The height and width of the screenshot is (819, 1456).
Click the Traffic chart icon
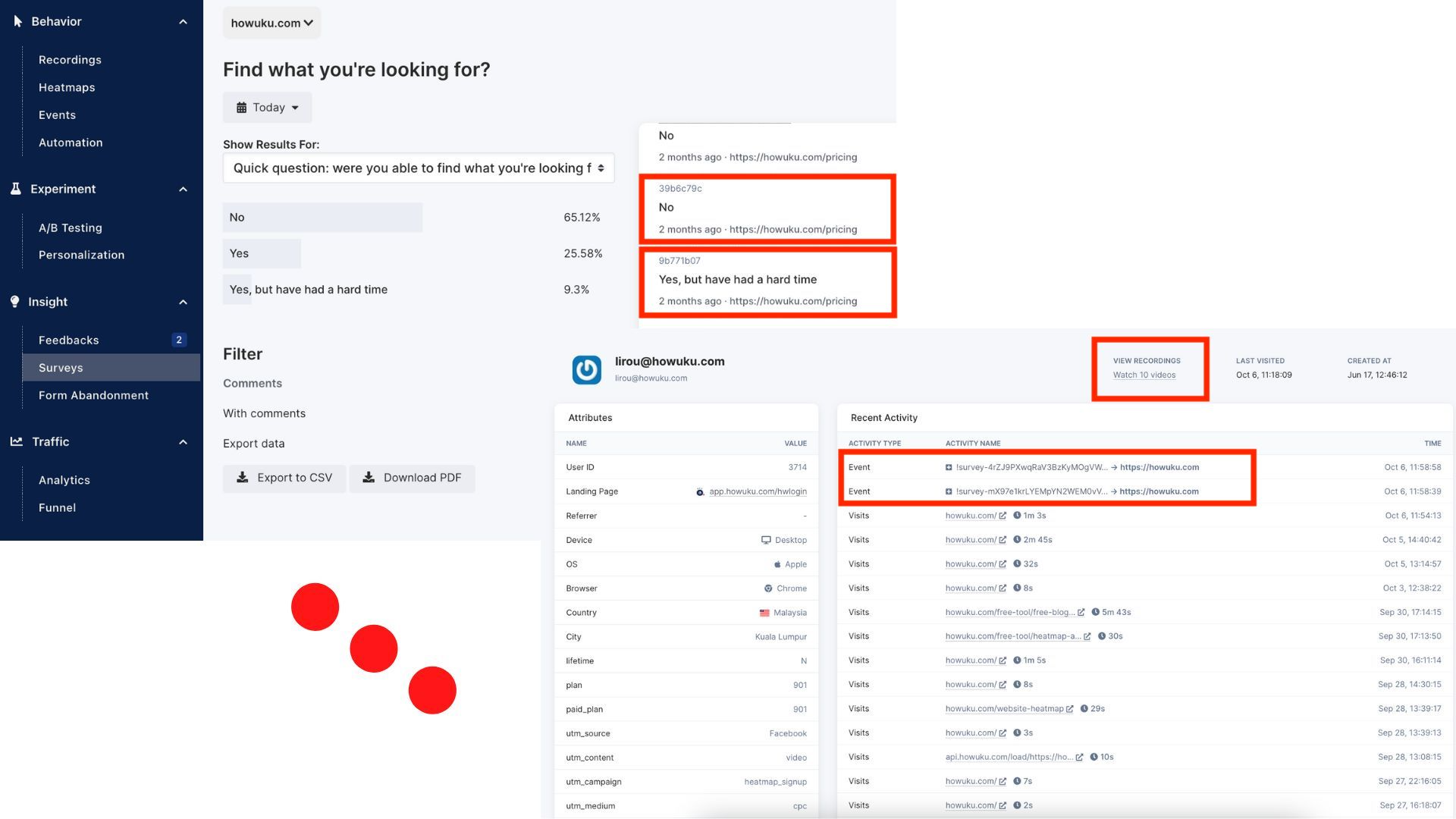click(16, 441)
